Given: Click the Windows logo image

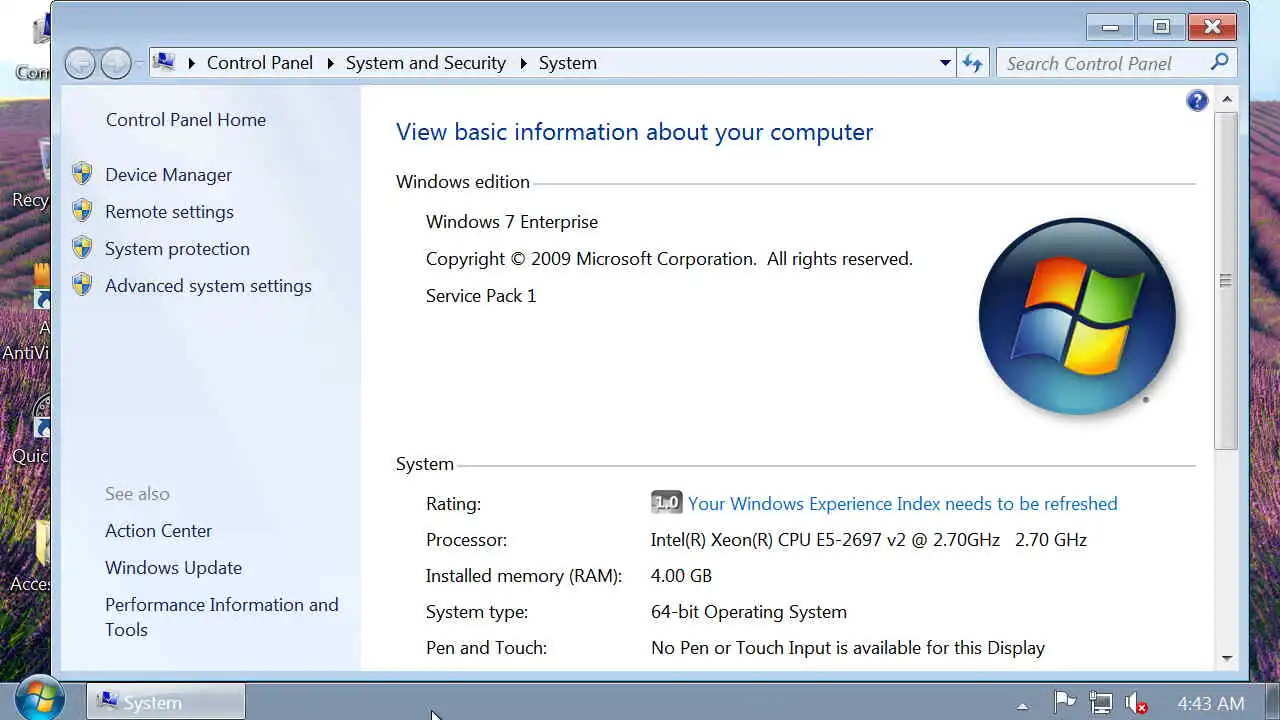Looking at the screenshot, I should pos(1077,316).
